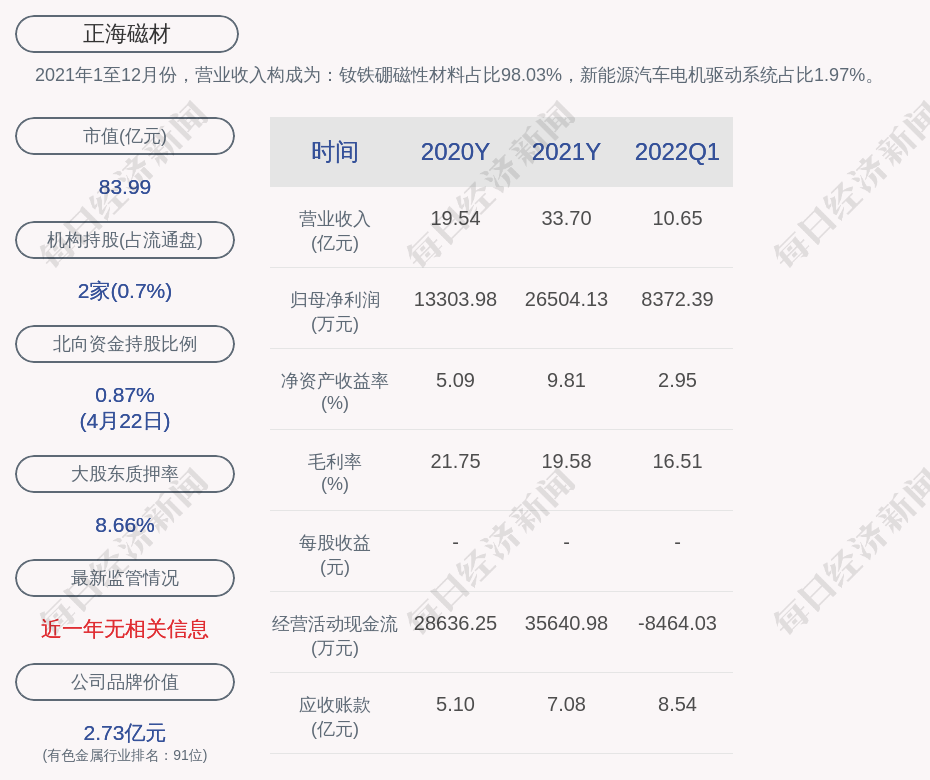
Task: Click the 大股东质押率 label pill
Action: 125,473
